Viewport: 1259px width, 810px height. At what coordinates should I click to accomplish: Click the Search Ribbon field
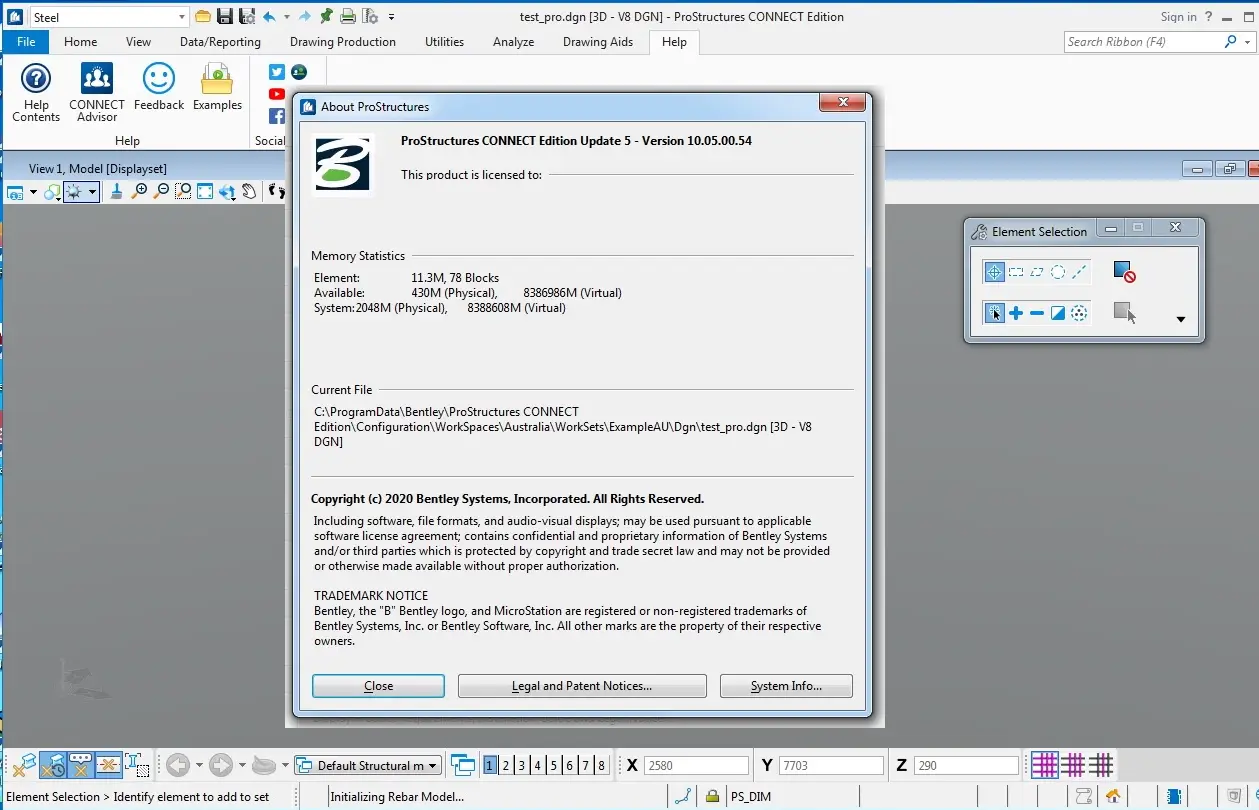[x=1142, y=42]
